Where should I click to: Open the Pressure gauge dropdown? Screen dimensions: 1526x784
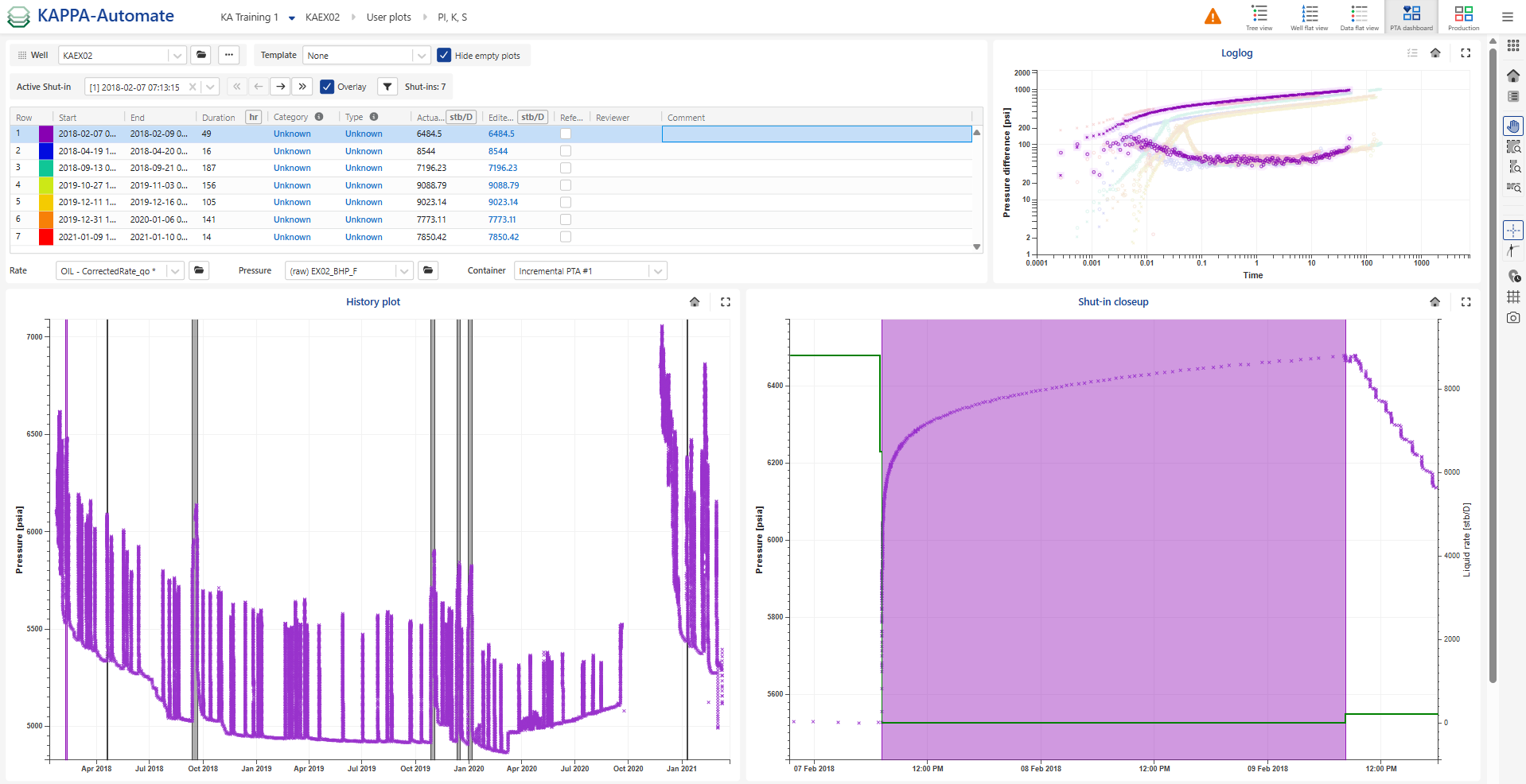point(404,271)
